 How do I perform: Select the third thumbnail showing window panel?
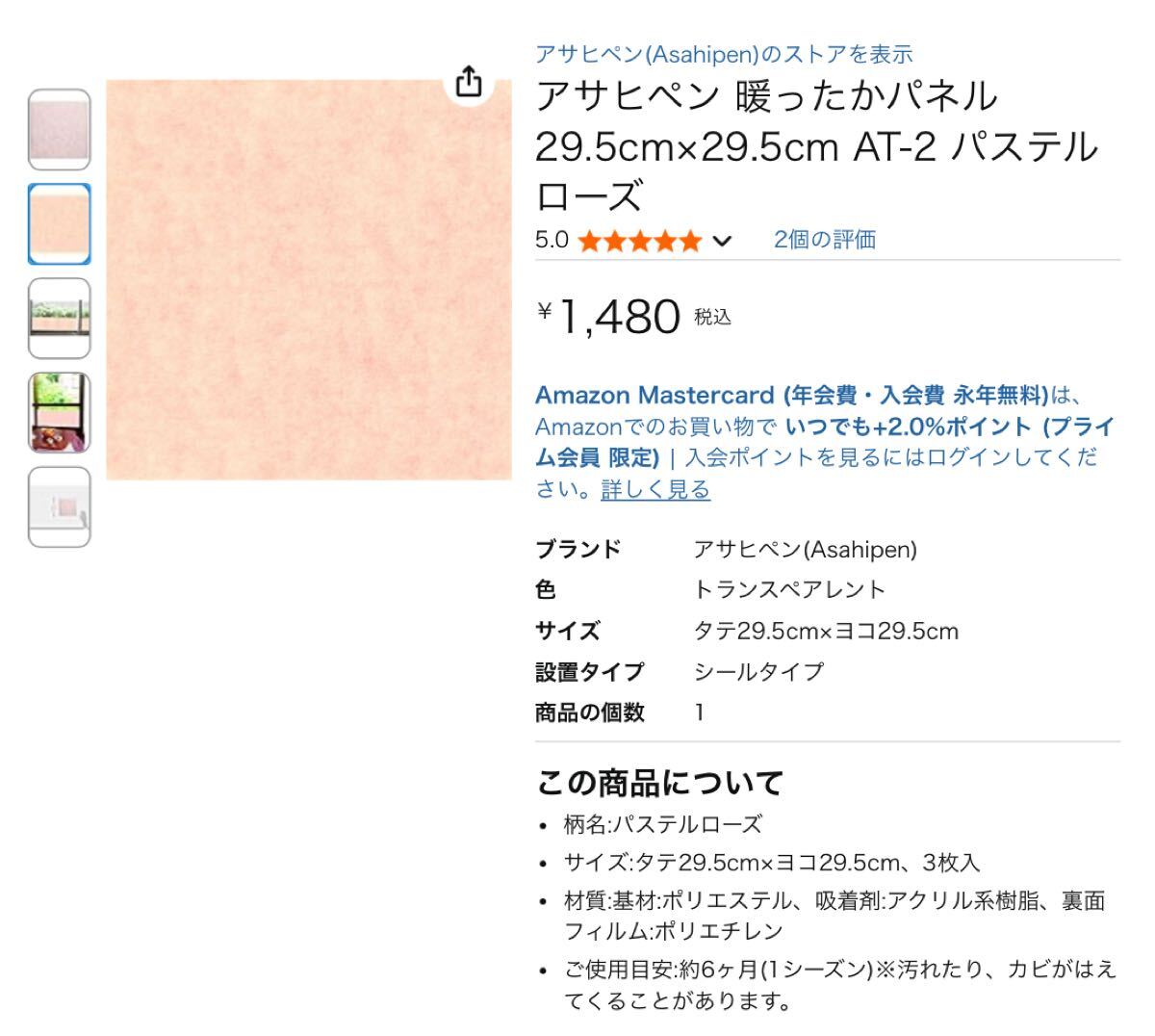(60, 319)
